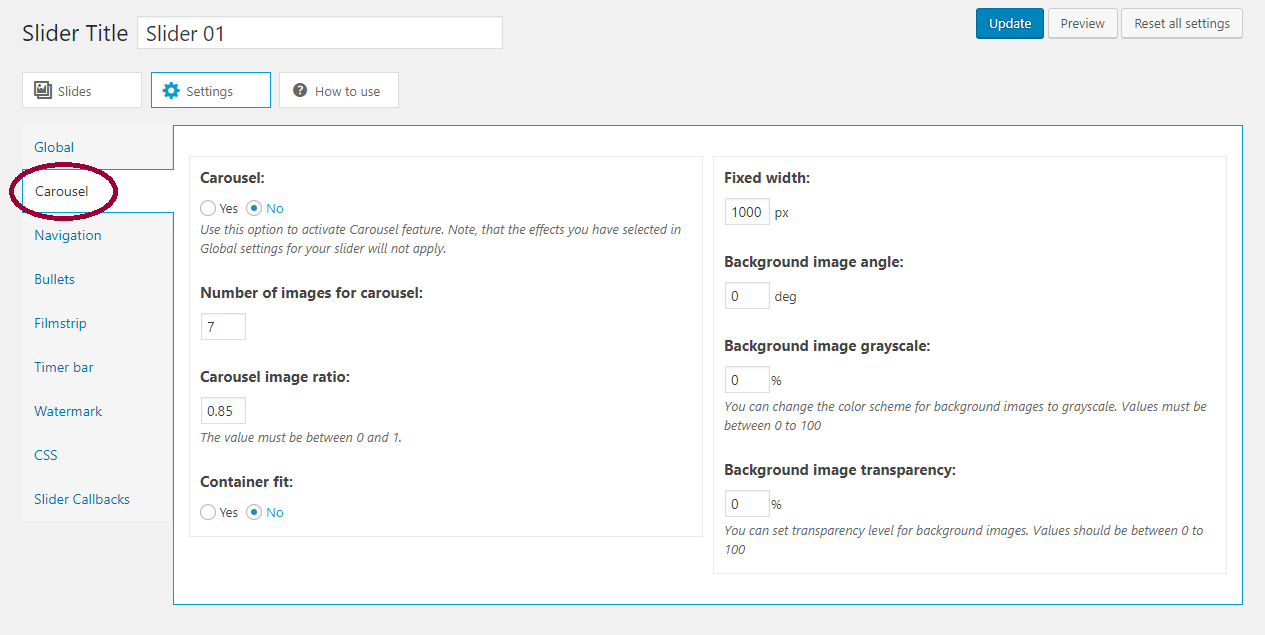Image resolution: width=1265 pixels, height=635 pixels.
Task: Click the Background image transparency field
Action: (747, 504)
